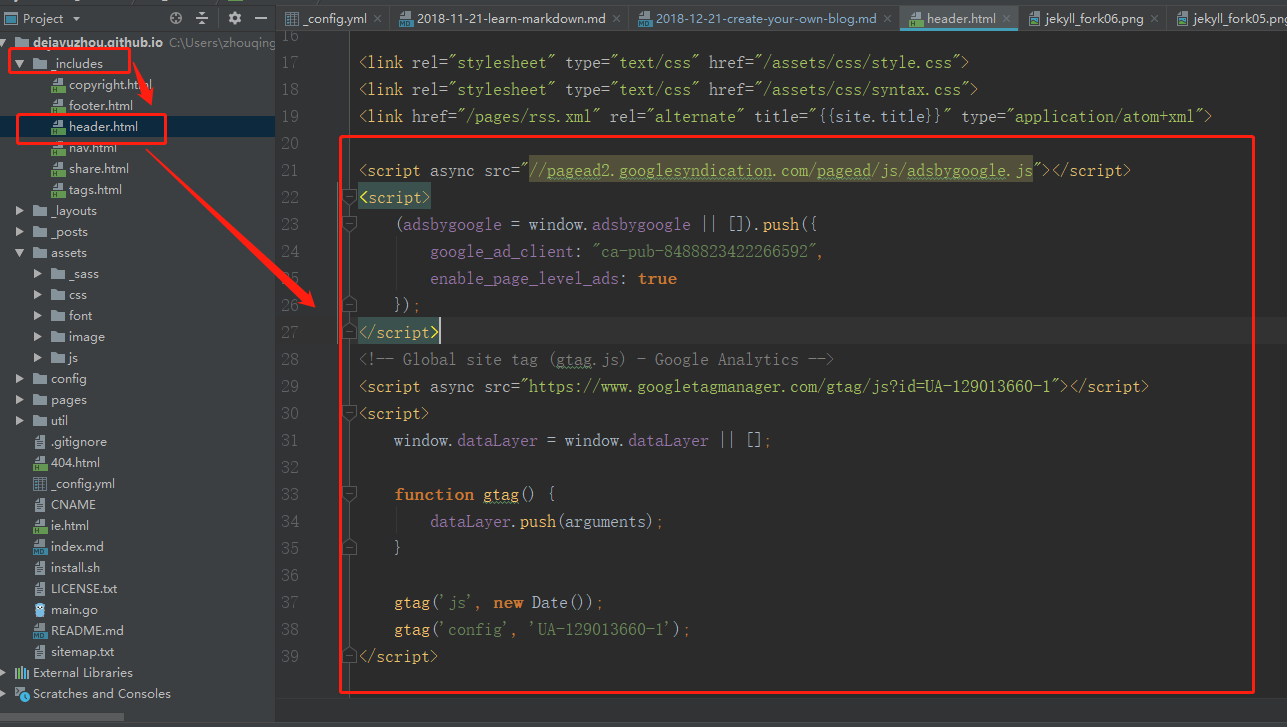Expand the font folder
Viewport: 1287px width, 727px height.
click(x=38, y=316)
